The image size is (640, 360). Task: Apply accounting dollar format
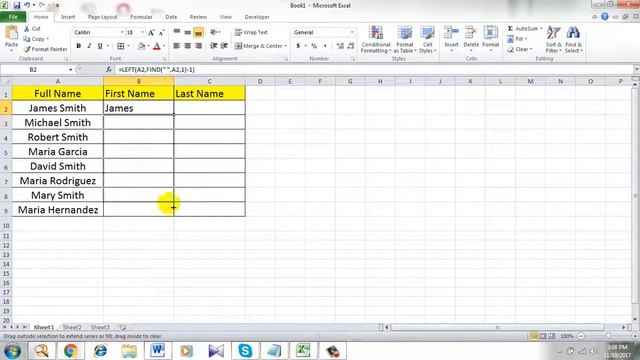[x=298, y=46]
